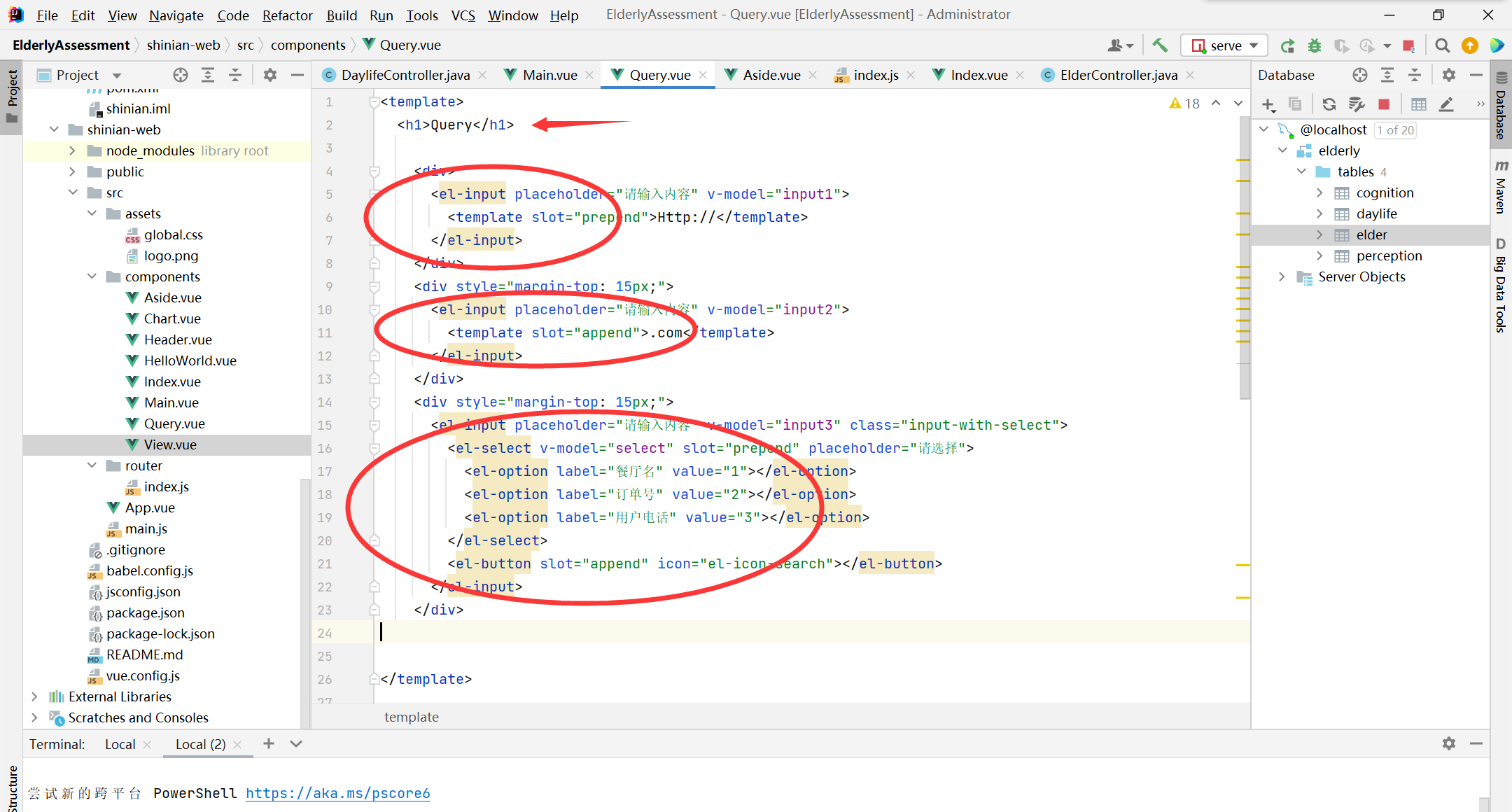Expand the perception table node
This screenshot has width=1512, height=812.
(1319, 255)
